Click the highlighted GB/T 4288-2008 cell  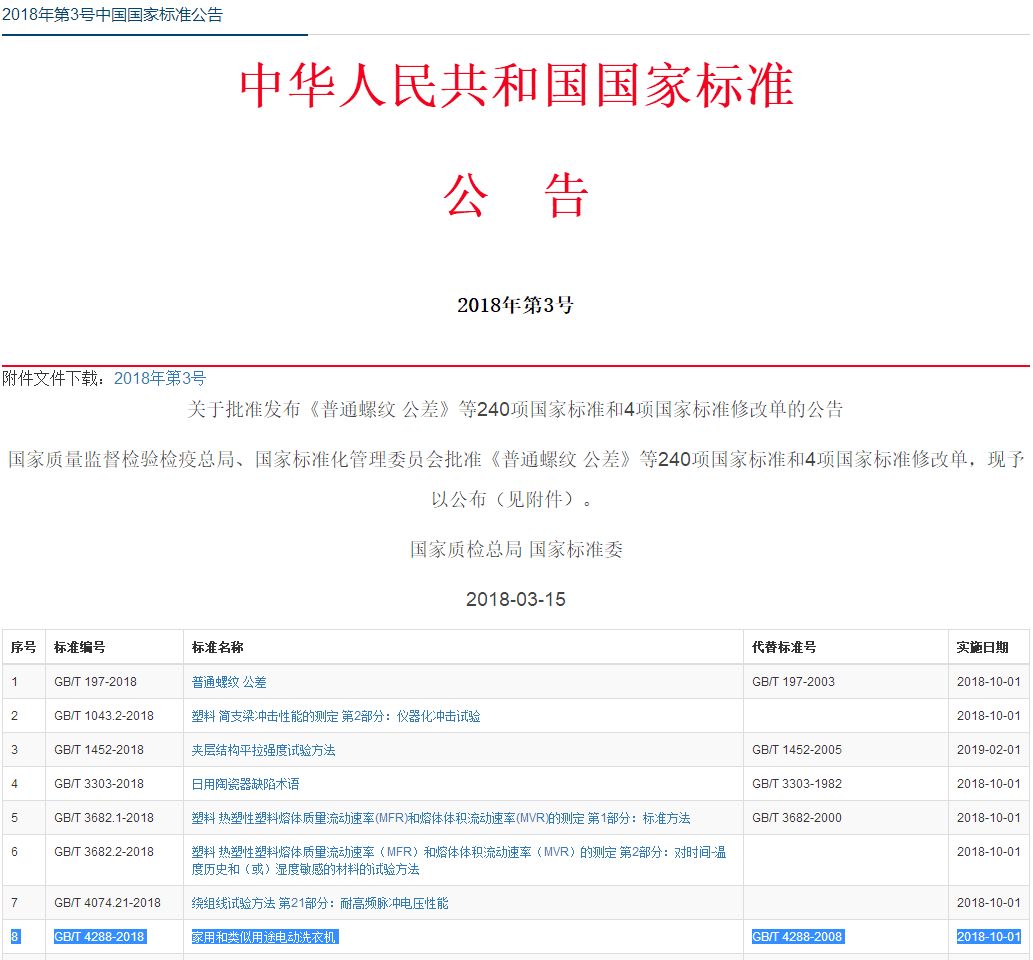(797, 937)
